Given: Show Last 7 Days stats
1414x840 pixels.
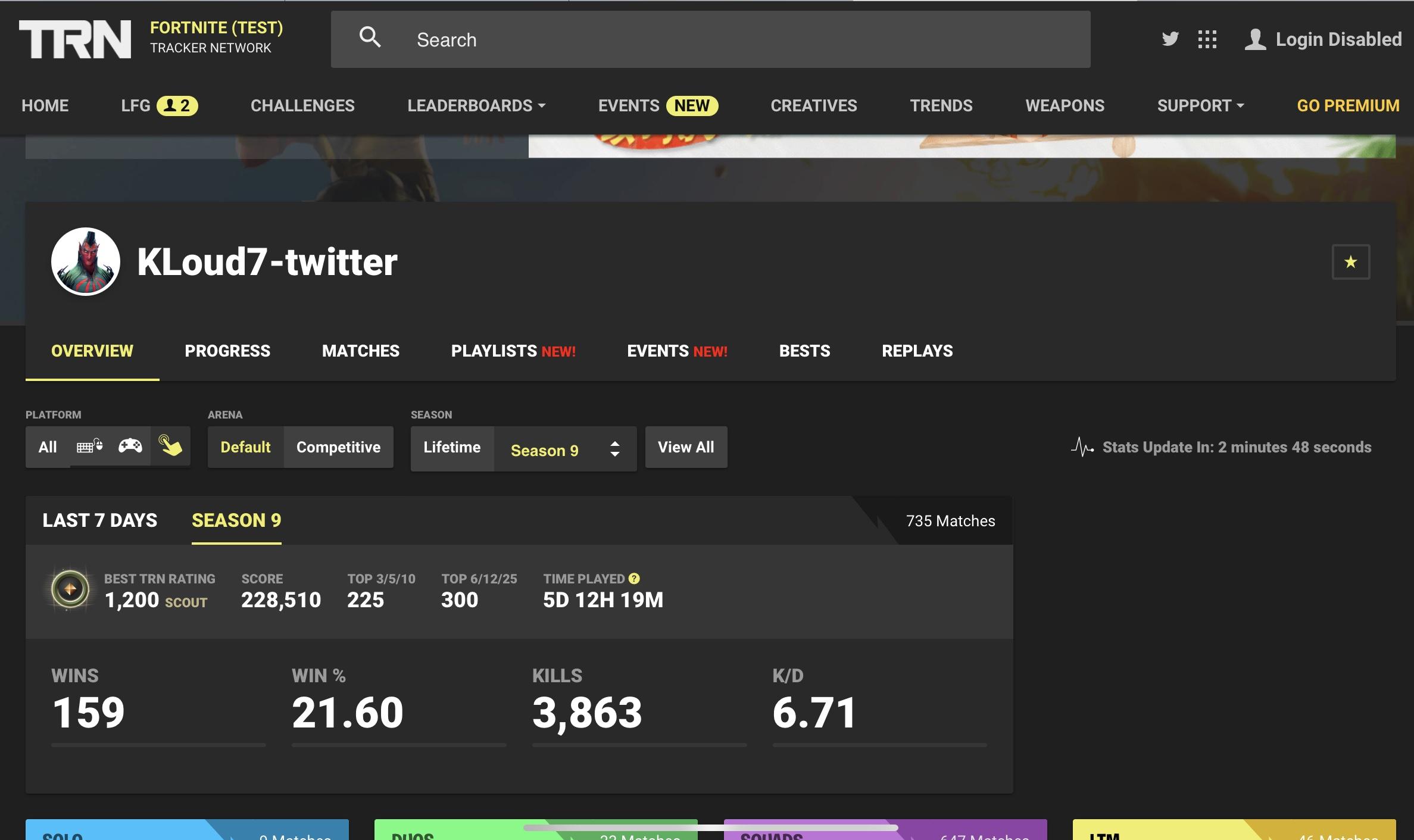Looking at the screenshot, I should tap(100, 520).
